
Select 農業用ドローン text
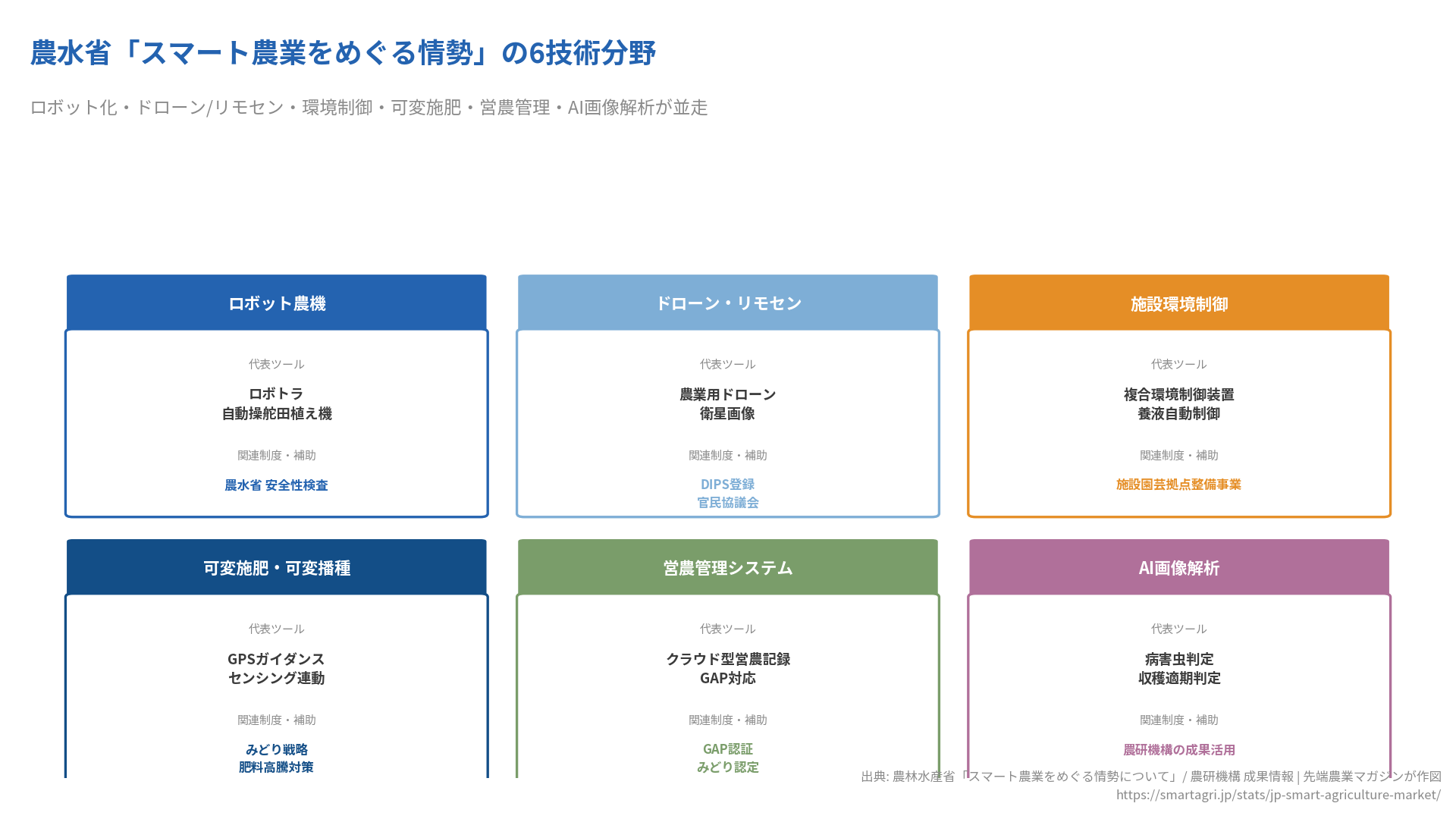tap(728, 394)
